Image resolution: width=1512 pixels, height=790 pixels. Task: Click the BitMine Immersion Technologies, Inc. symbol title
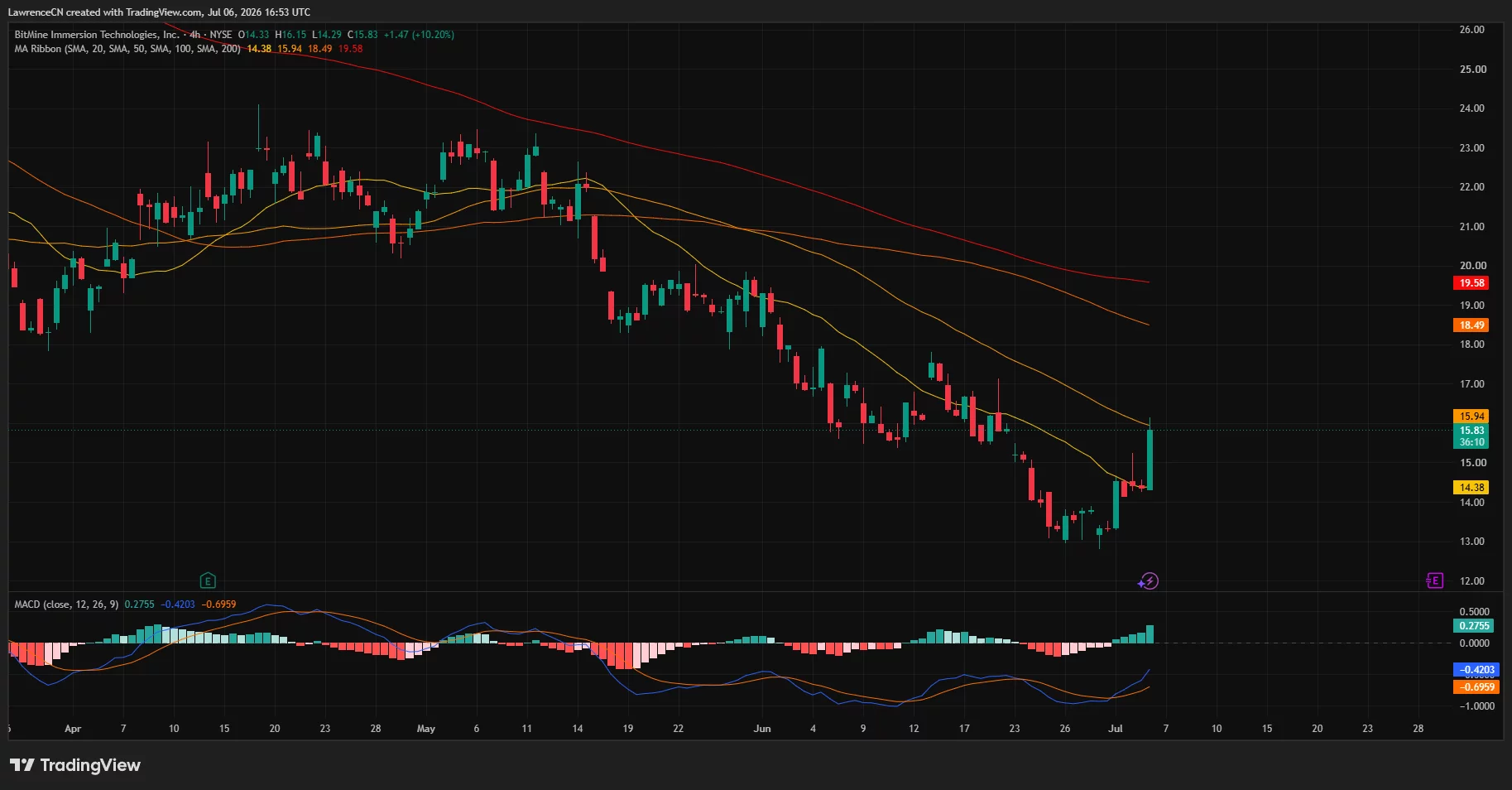pos(97,35)
